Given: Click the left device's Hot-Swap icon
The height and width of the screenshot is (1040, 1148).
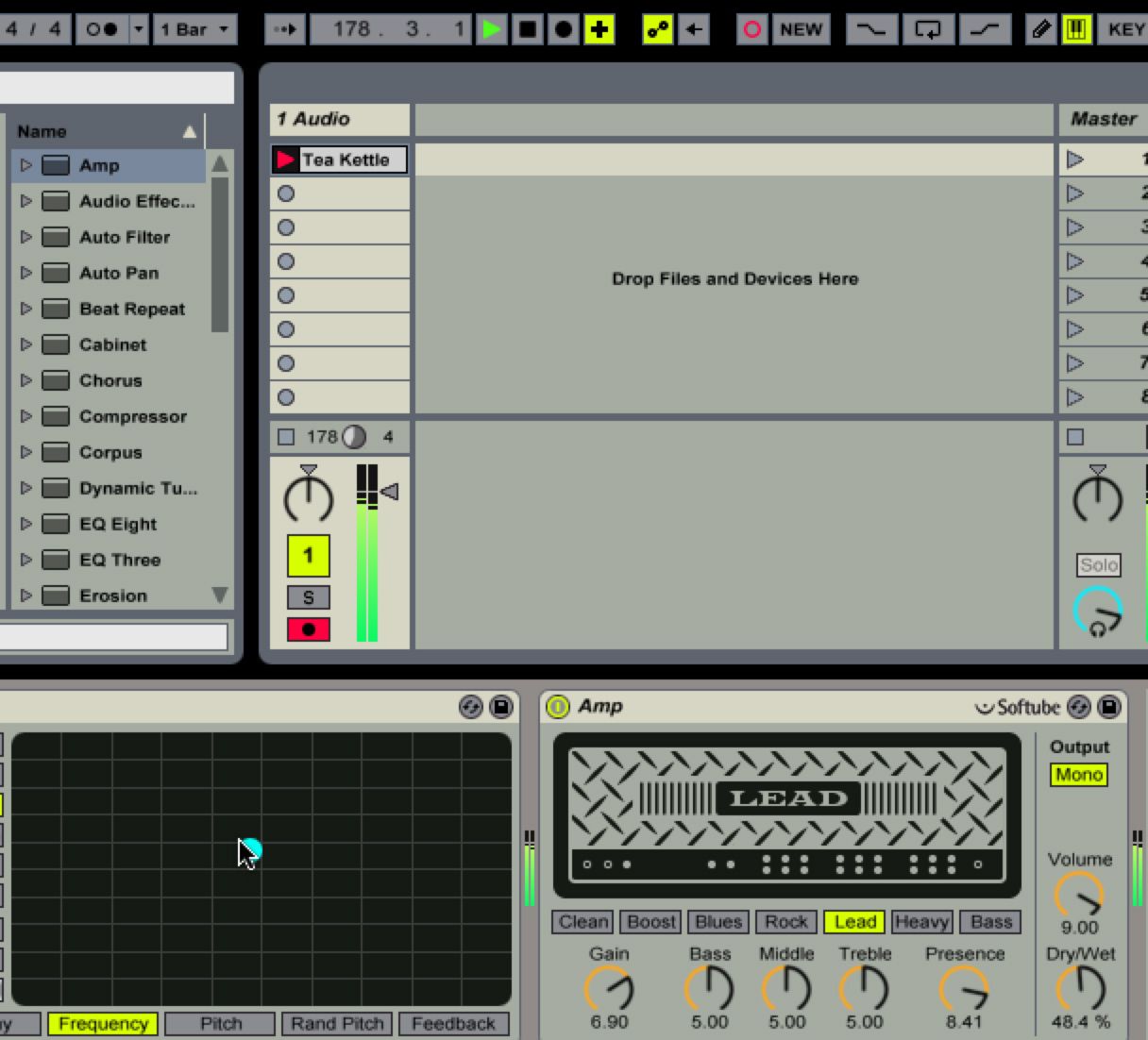Looking at the screenshot, I should click(x=470, y=707).
